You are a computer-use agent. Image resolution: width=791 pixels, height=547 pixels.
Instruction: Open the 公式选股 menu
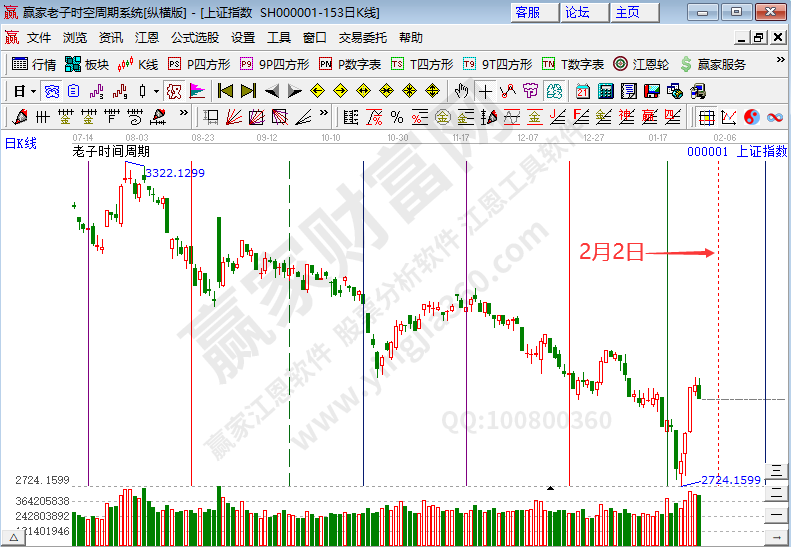pyautogui.click(x=194, y=38)
